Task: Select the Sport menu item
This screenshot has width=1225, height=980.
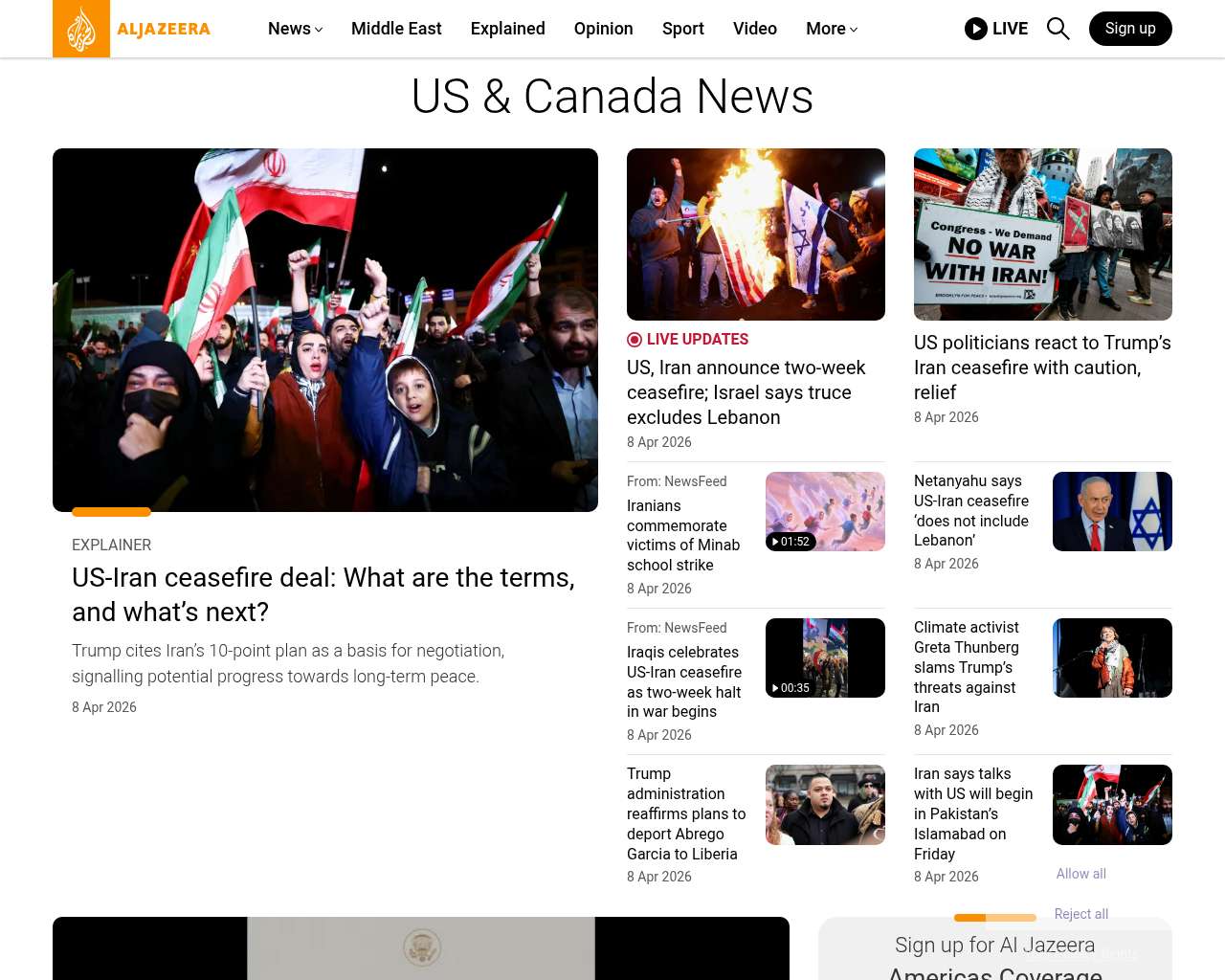Action: click(x=682, y=29)
